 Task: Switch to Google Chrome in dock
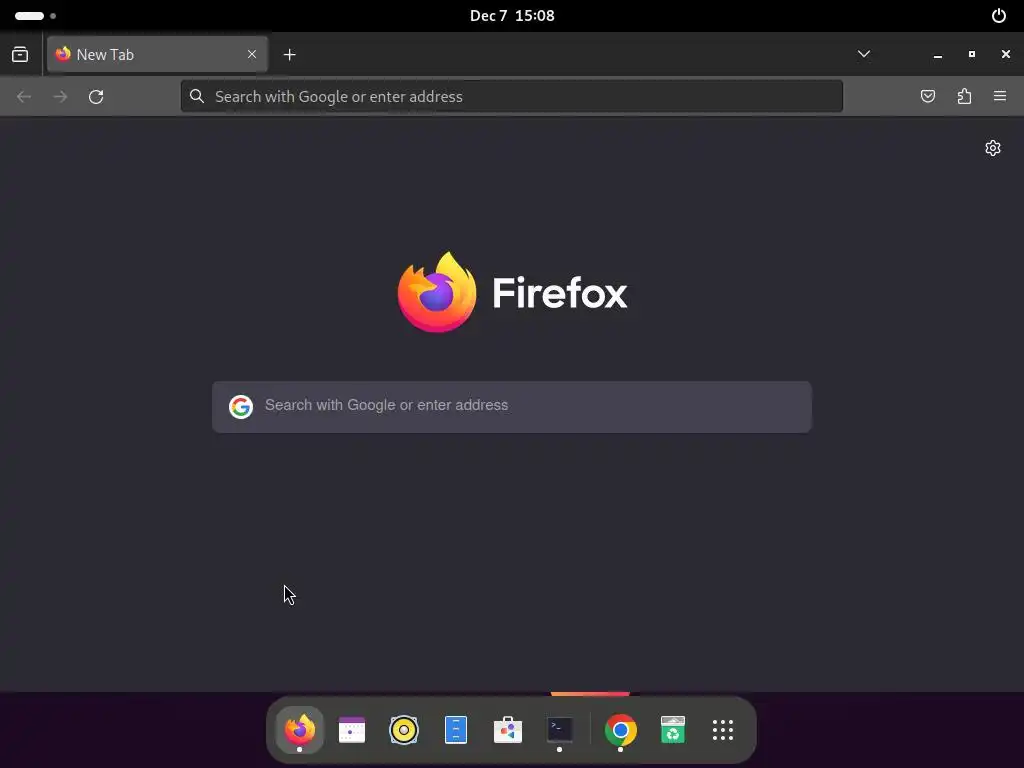point(620,729)
